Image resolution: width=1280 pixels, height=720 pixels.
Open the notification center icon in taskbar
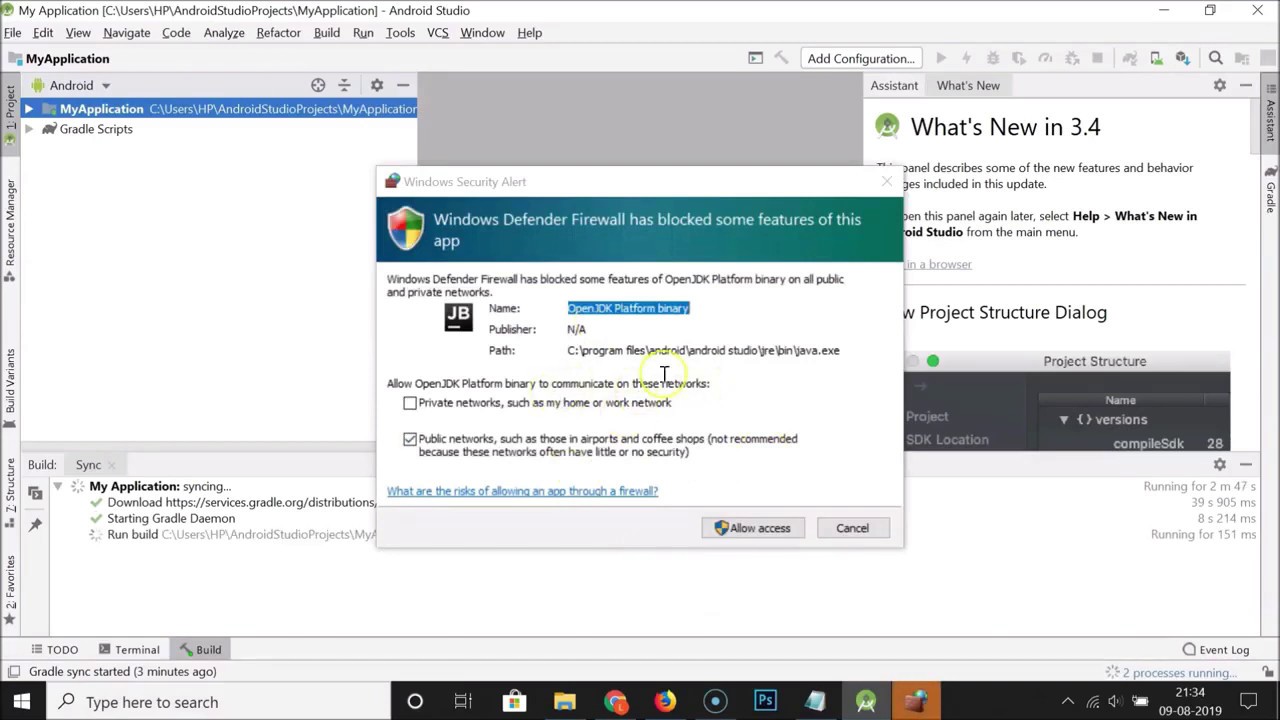pyautogui.click(x=1248, y=702)
